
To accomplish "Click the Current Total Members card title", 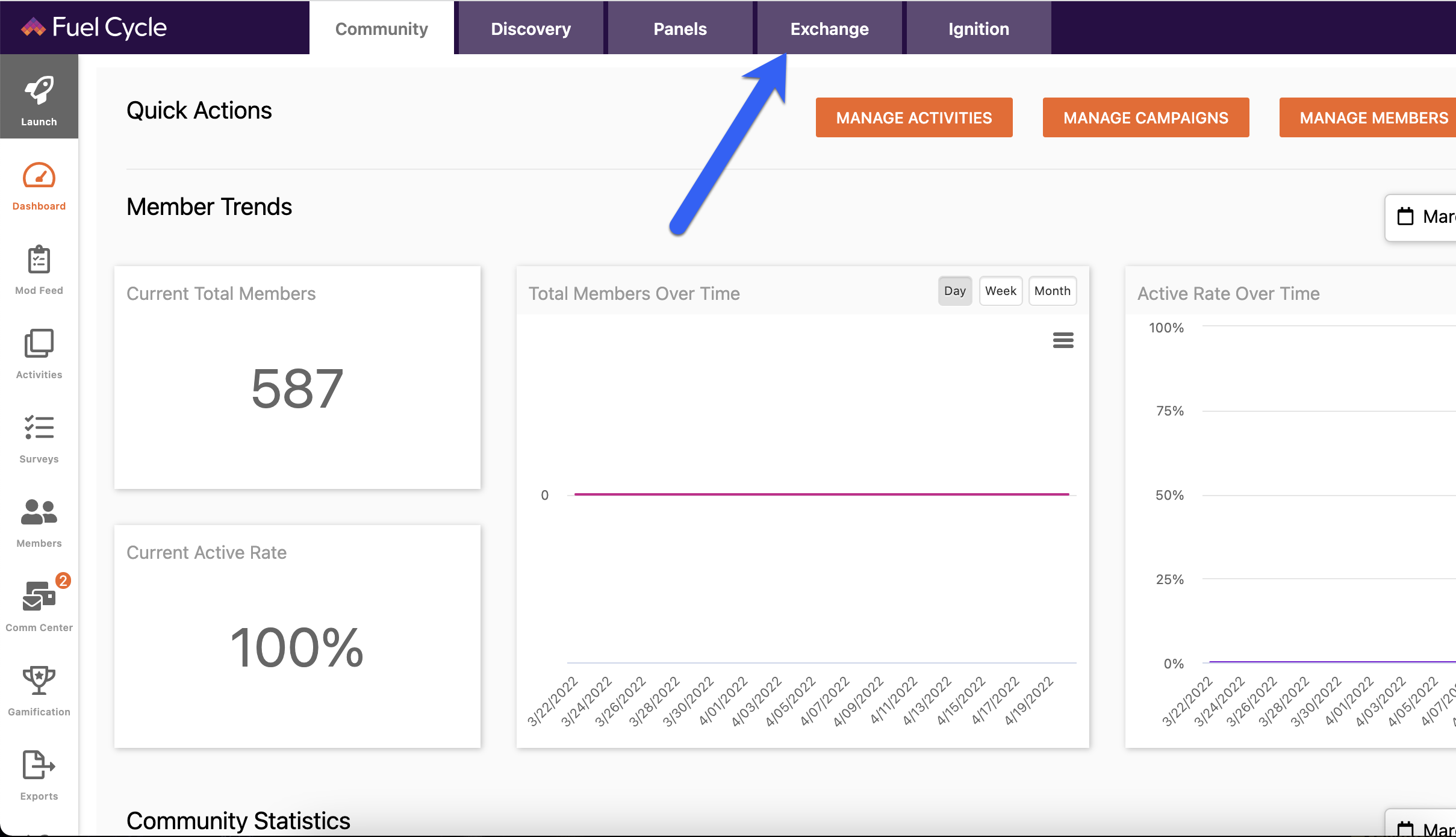I will pyautogui.click(x=221, y=293).
